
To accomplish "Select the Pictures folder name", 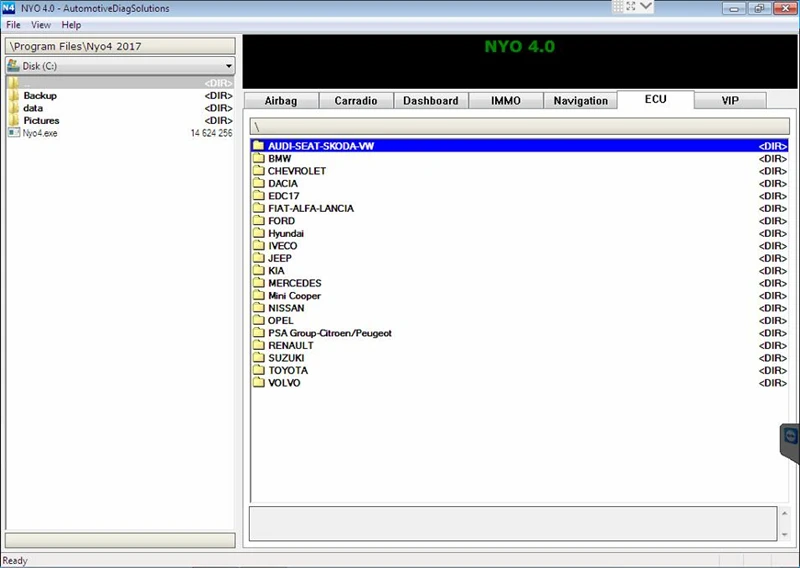I will (x=41, y=120).
